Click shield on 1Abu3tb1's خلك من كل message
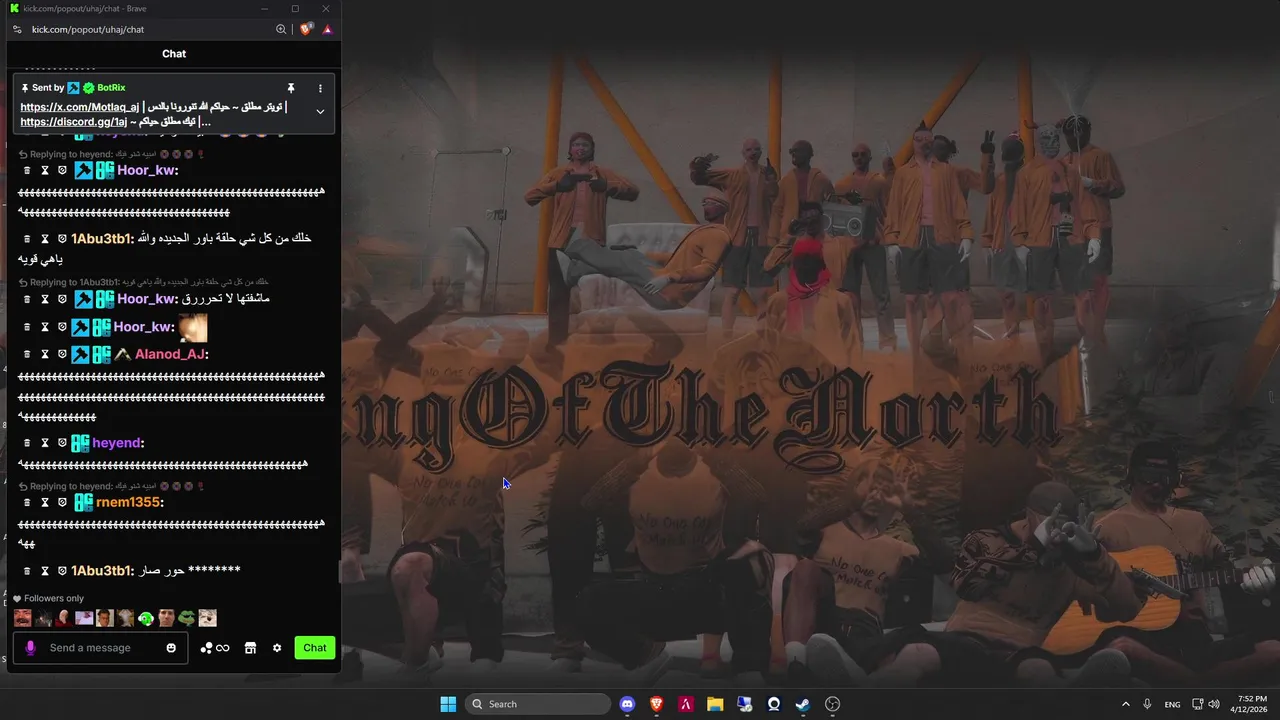The image size is (1280, 720). click(62, 239)
